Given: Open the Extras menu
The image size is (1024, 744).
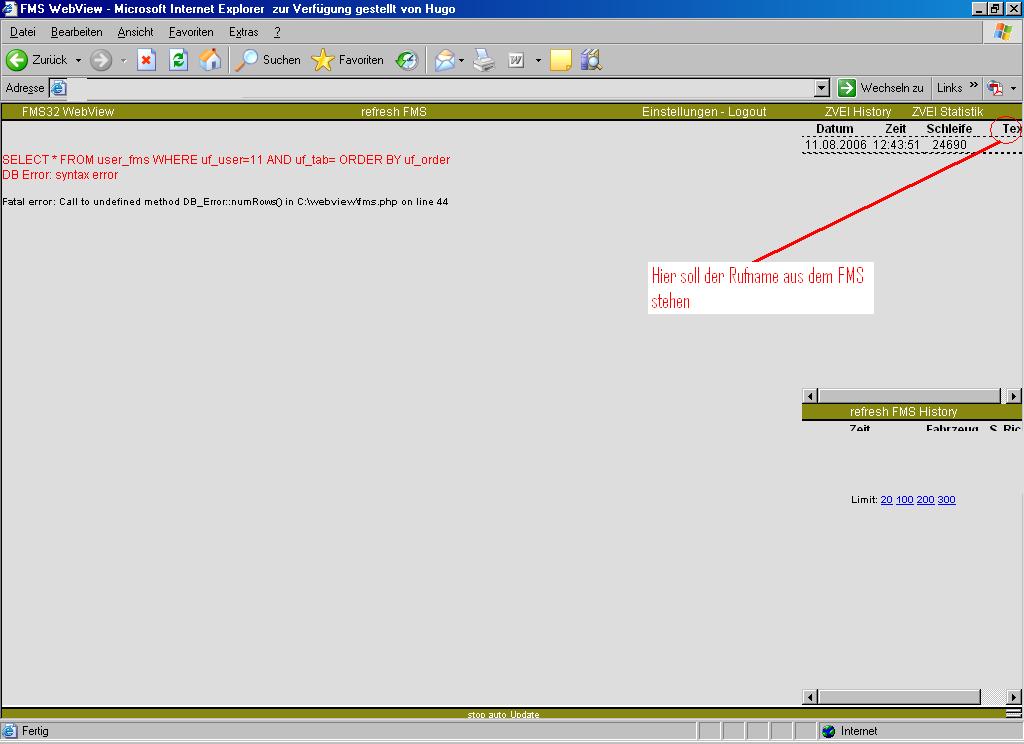Looking at the screenshot, I should (243, 32).
